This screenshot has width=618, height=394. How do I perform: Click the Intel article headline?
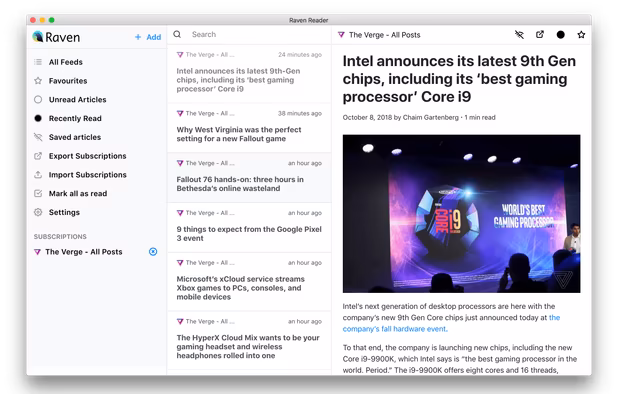(459, 79)
